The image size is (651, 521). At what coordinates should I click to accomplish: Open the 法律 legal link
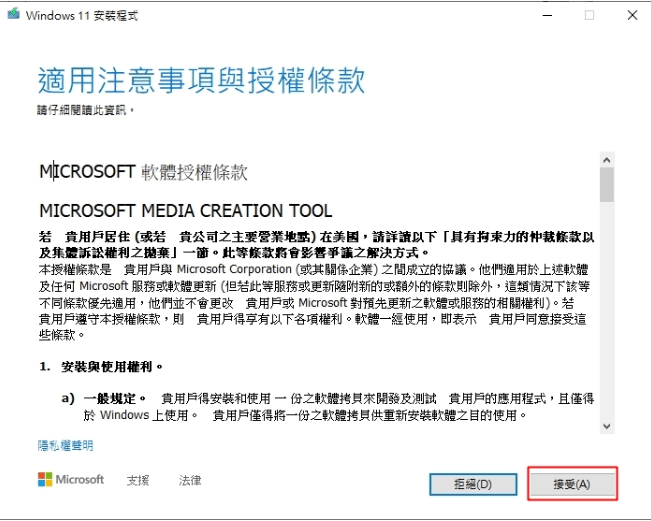pyautogui.click(x=190, y=480)
